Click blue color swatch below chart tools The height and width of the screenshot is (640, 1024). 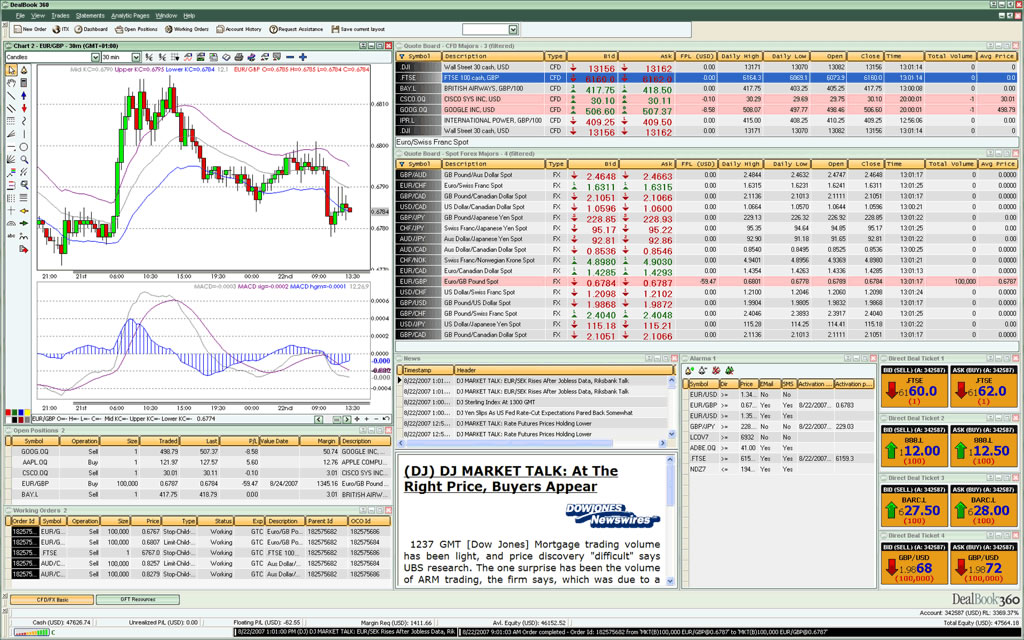click(x=21, y=412)
